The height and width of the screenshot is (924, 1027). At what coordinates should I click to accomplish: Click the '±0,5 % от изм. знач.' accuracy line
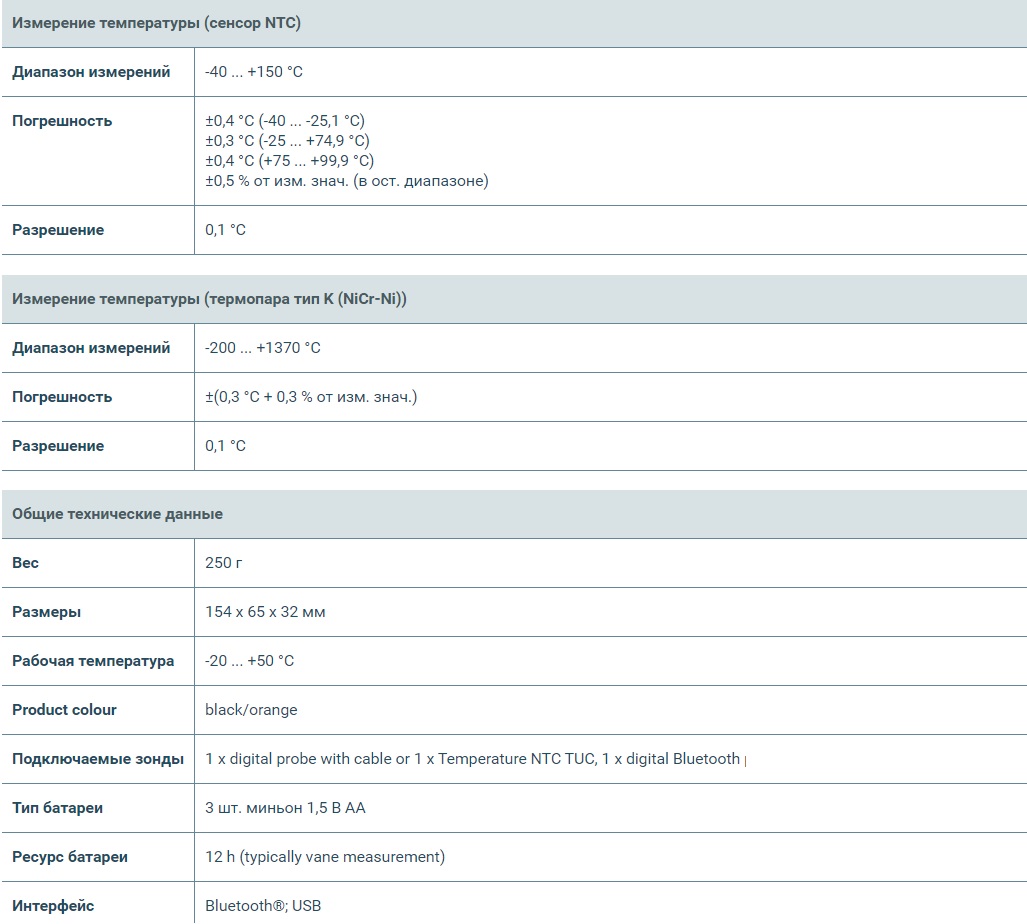346,181
